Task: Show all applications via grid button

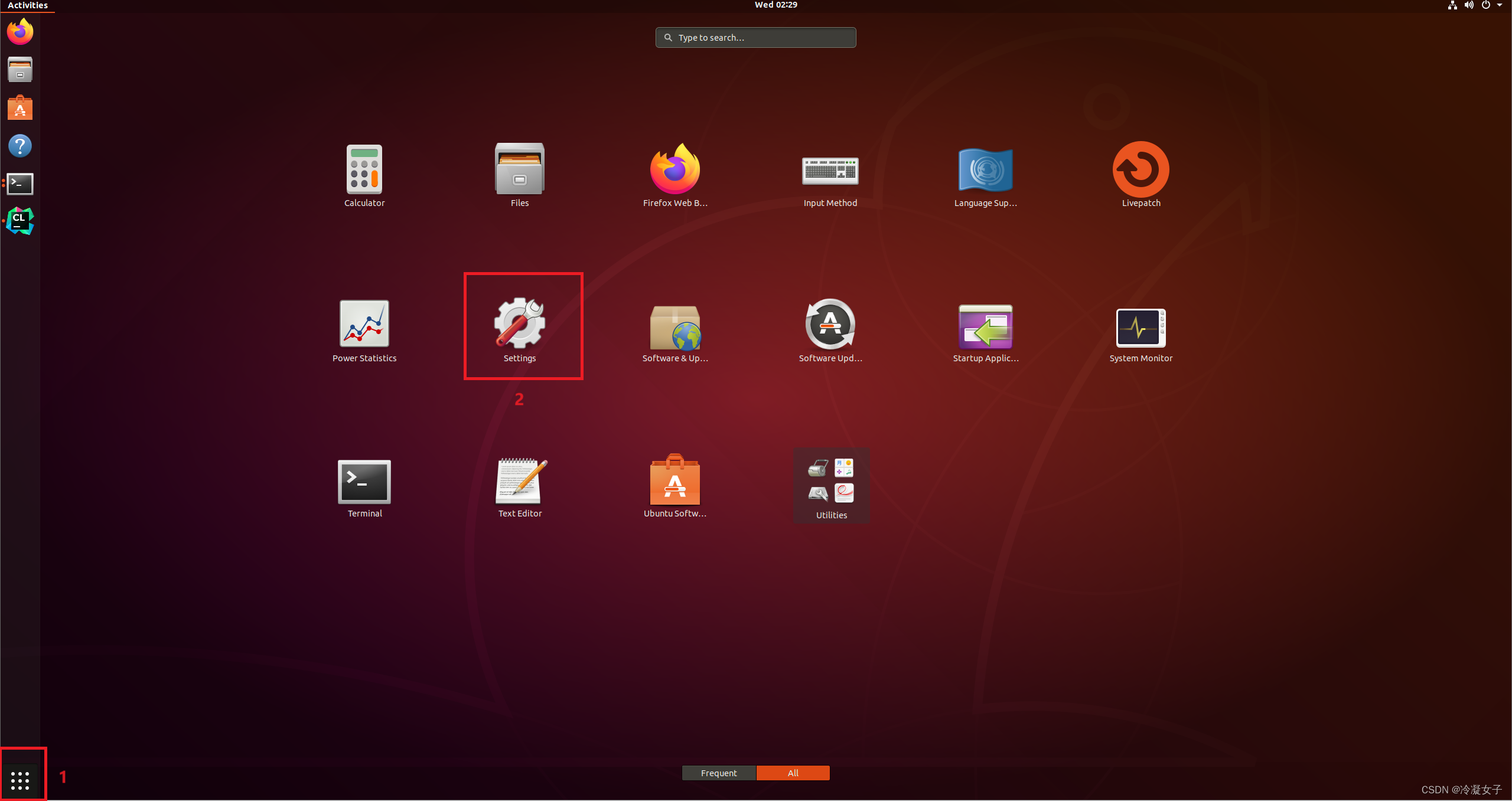Action: pos(21,779)
